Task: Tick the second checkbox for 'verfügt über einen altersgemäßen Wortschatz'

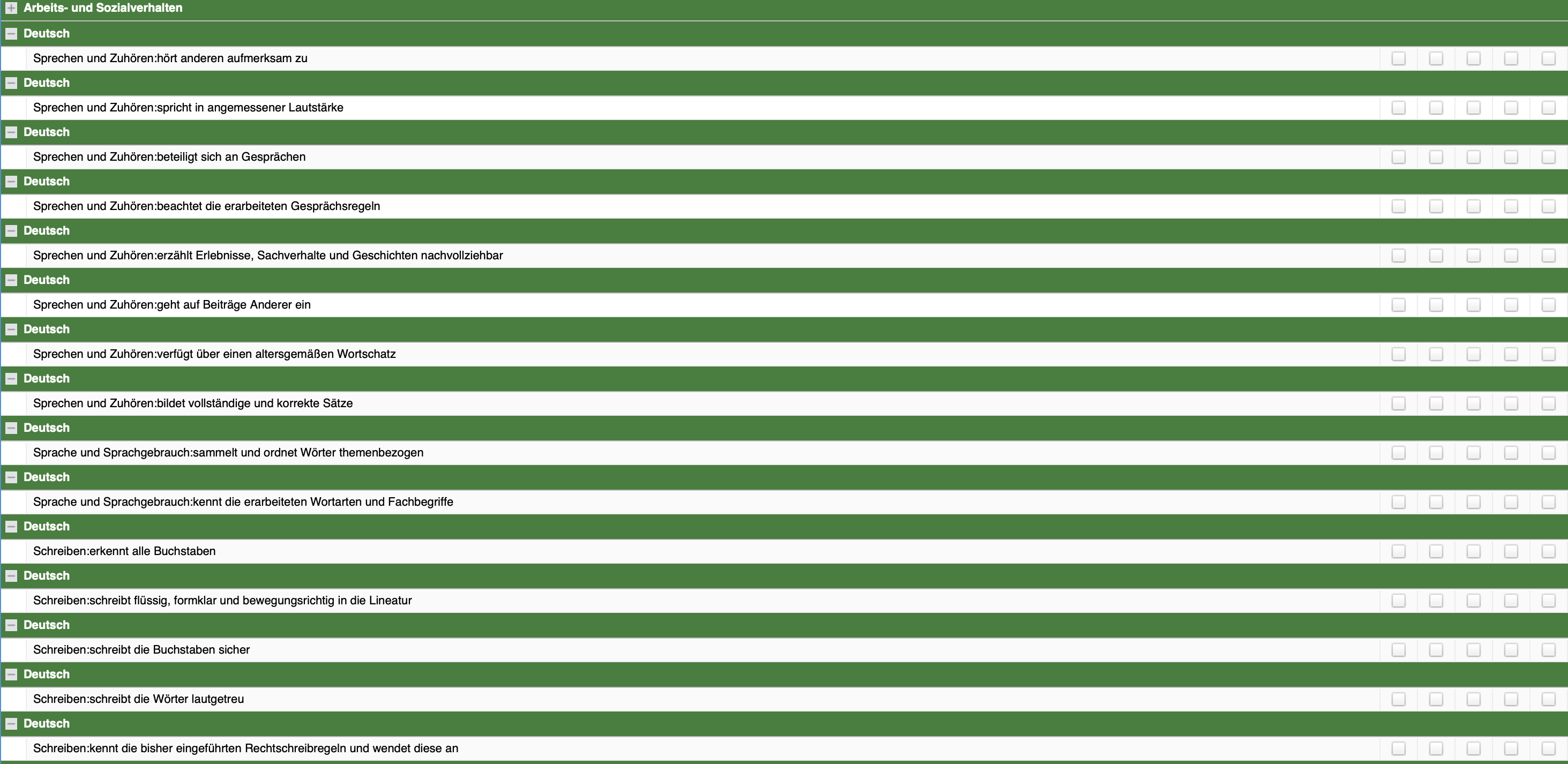Action: (1436, 354)
